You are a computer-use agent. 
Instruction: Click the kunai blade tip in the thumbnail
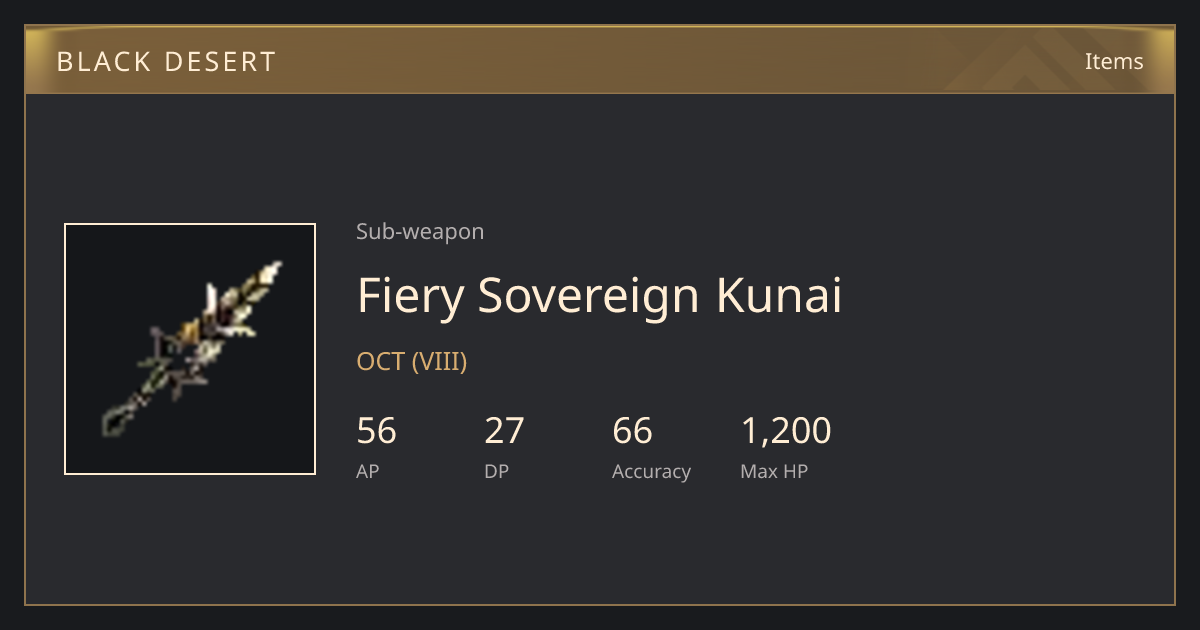[x=270, y=271]
